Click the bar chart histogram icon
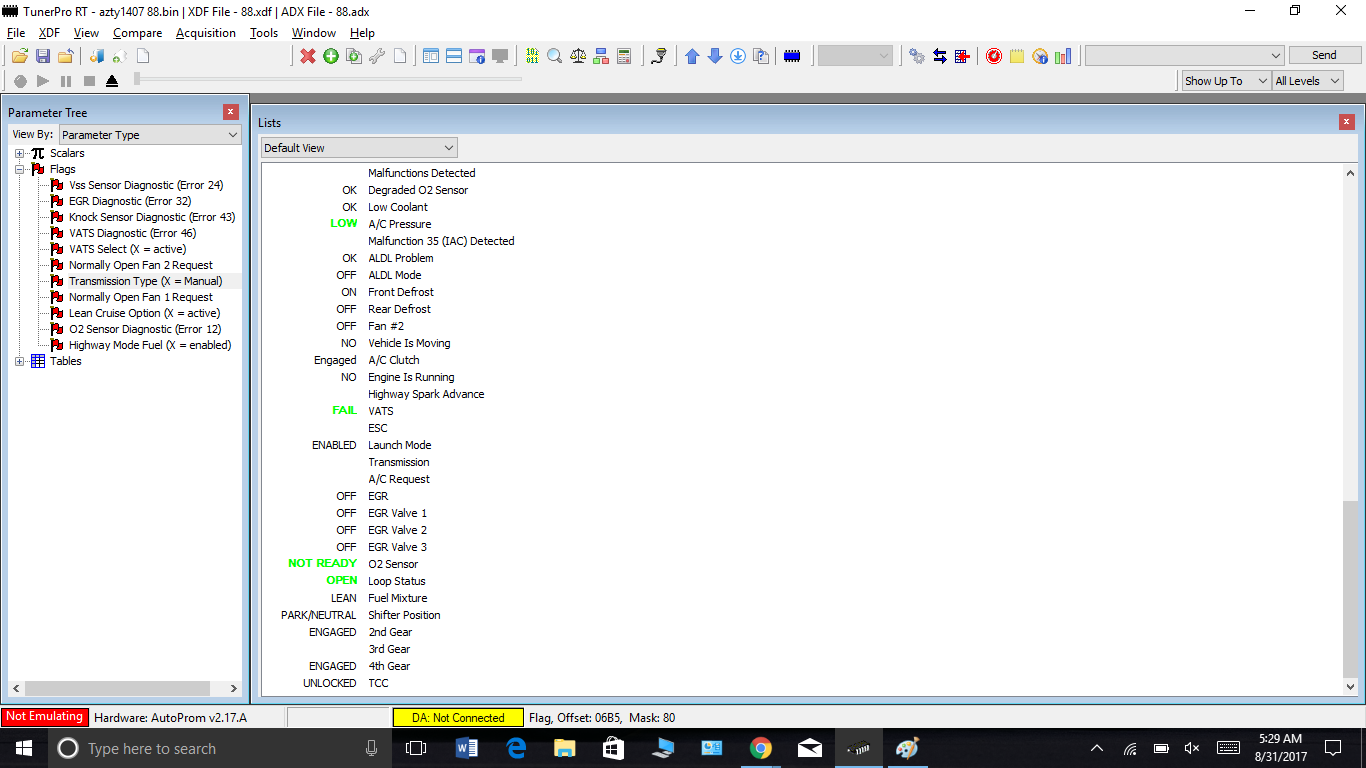The image size is (1366, 768). pos(1063,56)
